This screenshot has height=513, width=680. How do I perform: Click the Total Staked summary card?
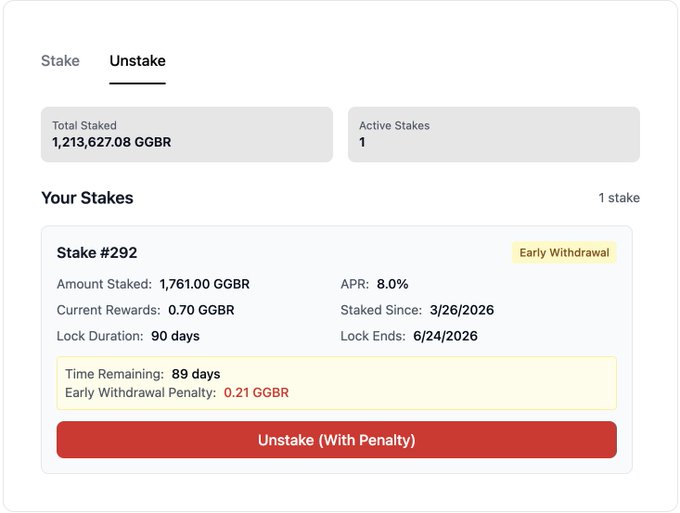186,134
